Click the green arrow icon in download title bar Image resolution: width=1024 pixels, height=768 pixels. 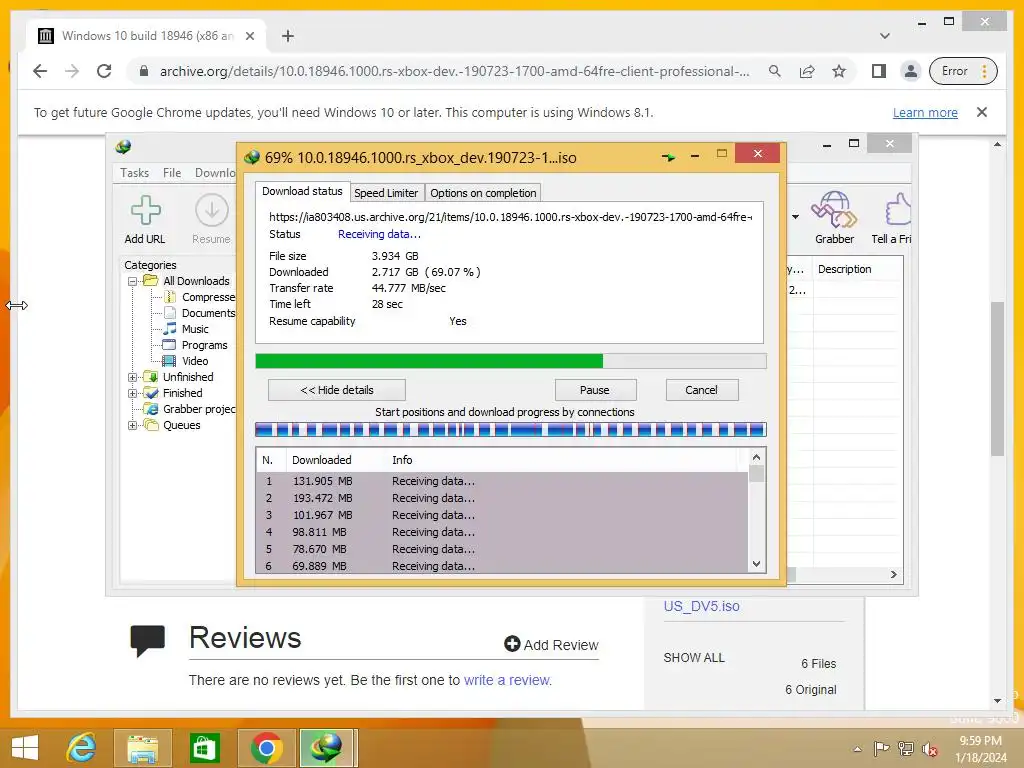tap(668, 157)
